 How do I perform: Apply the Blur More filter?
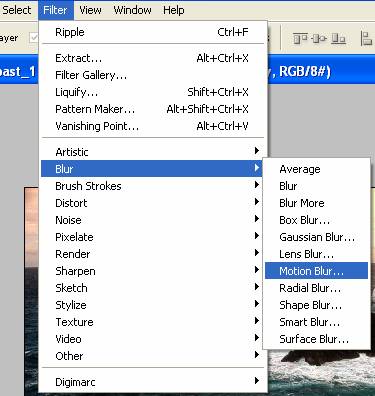point(317,203)
